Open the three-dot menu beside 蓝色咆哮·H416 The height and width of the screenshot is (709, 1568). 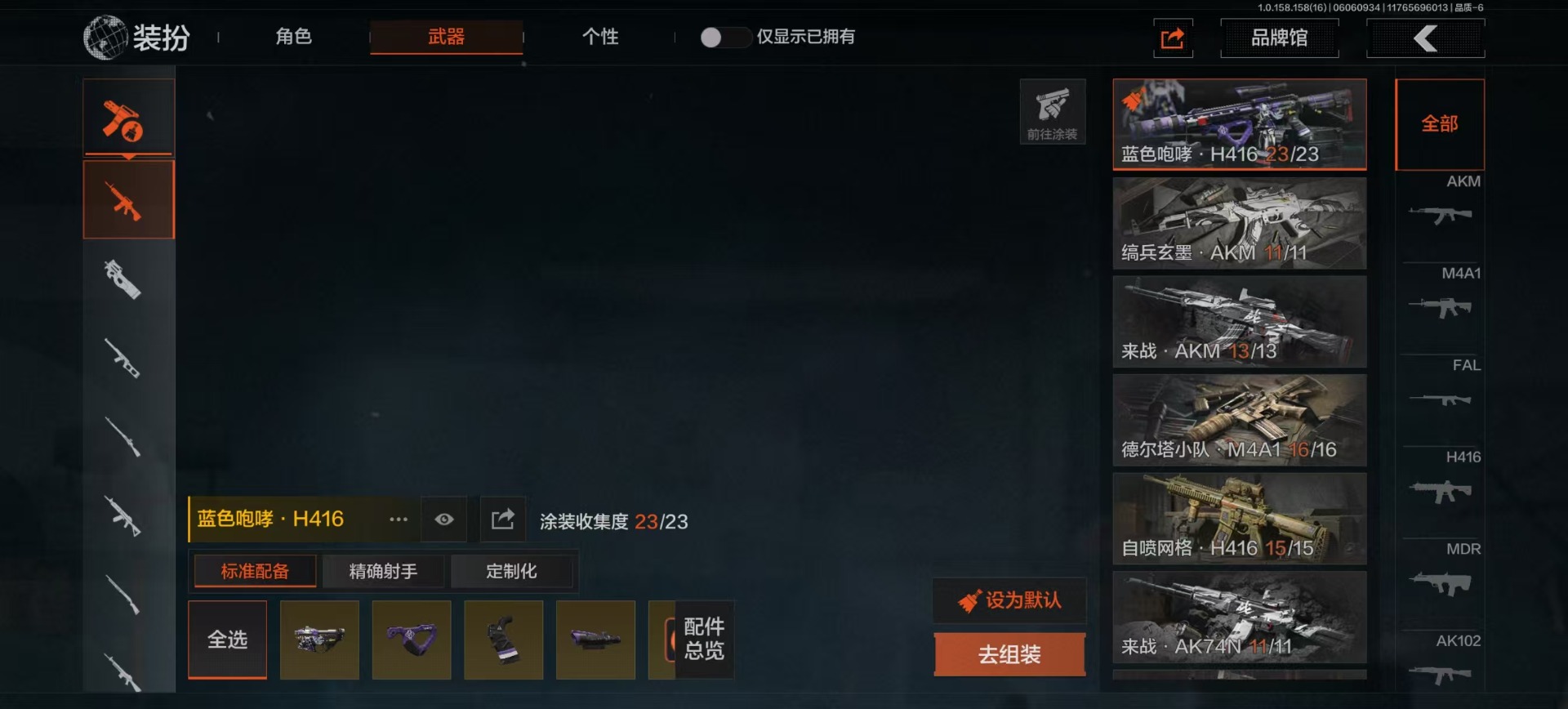click(x=398, y=519)
